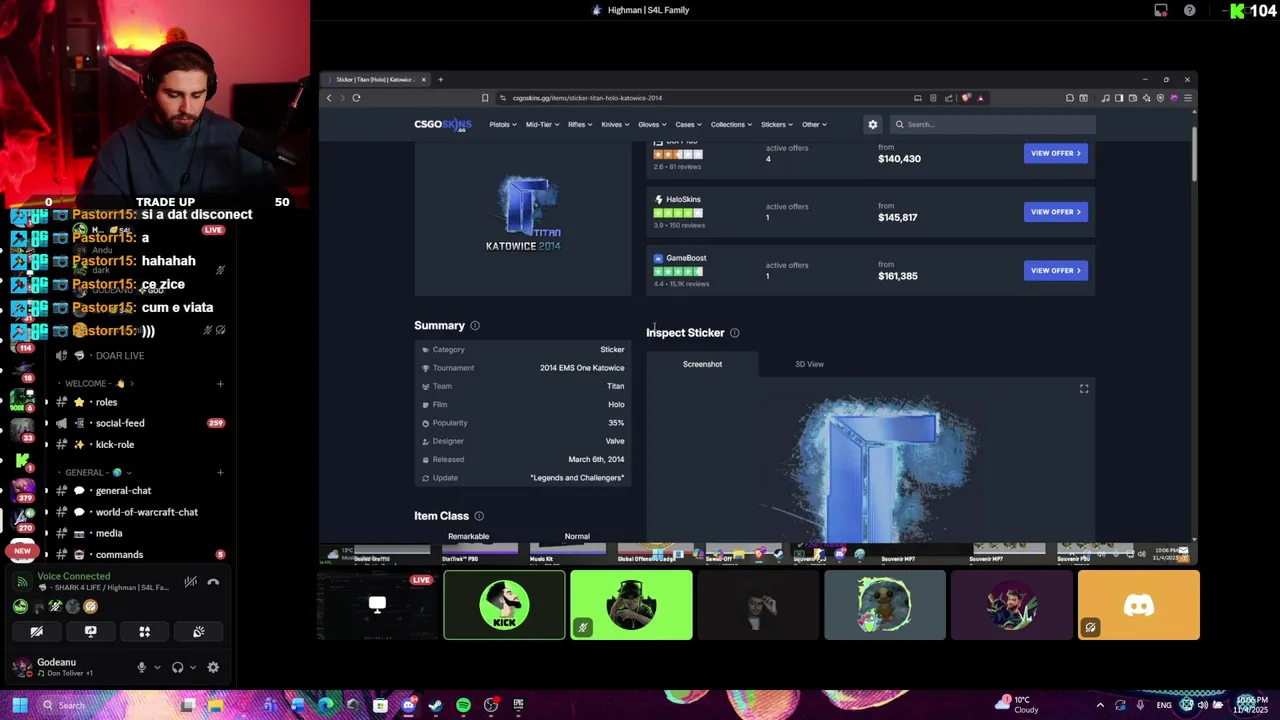Image resolution: width=1280 pixels, height=720 pixels.
Task: Toggle Discord noise suppression icon
Action: coord(190,582)
